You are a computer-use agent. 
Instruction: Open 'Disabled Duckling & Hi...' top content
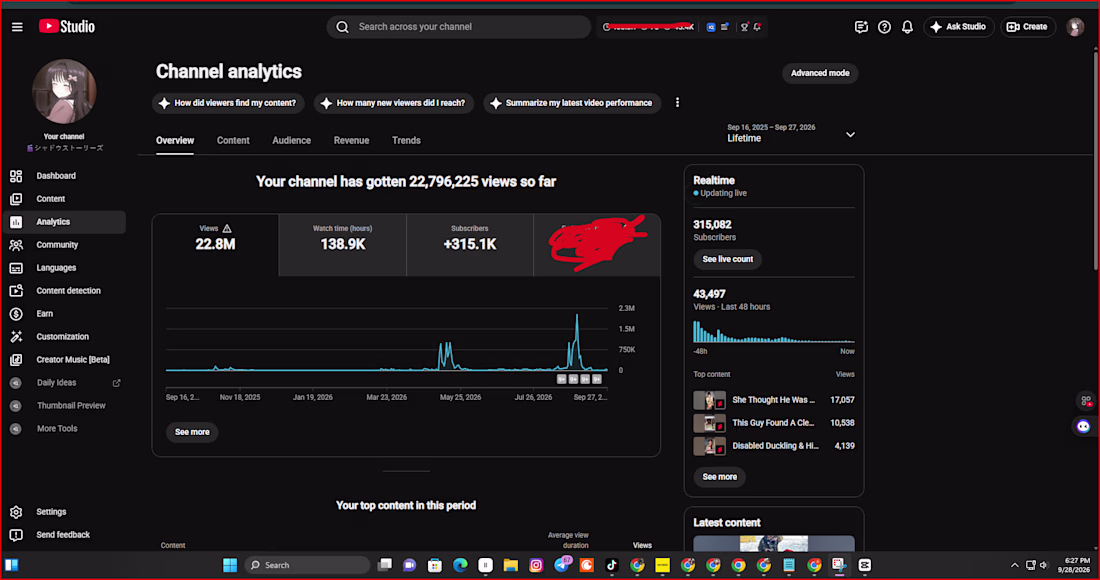click(774, 446)
